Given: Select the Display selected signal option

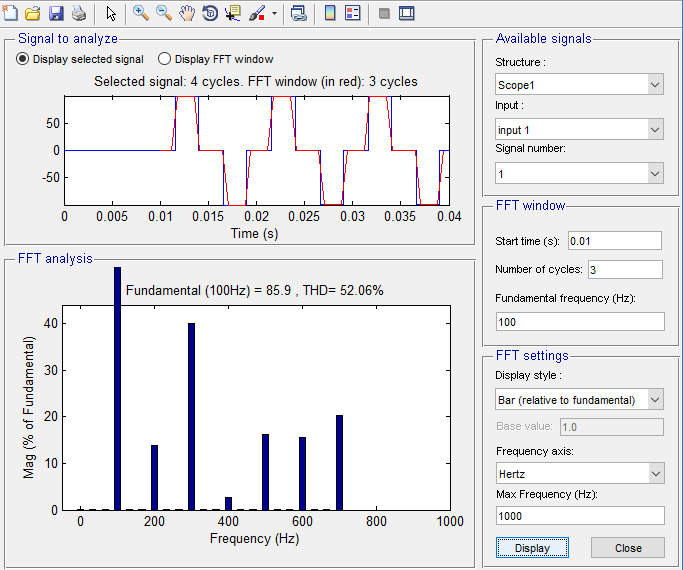Looking at the screenshot, I should pos(23,59).
